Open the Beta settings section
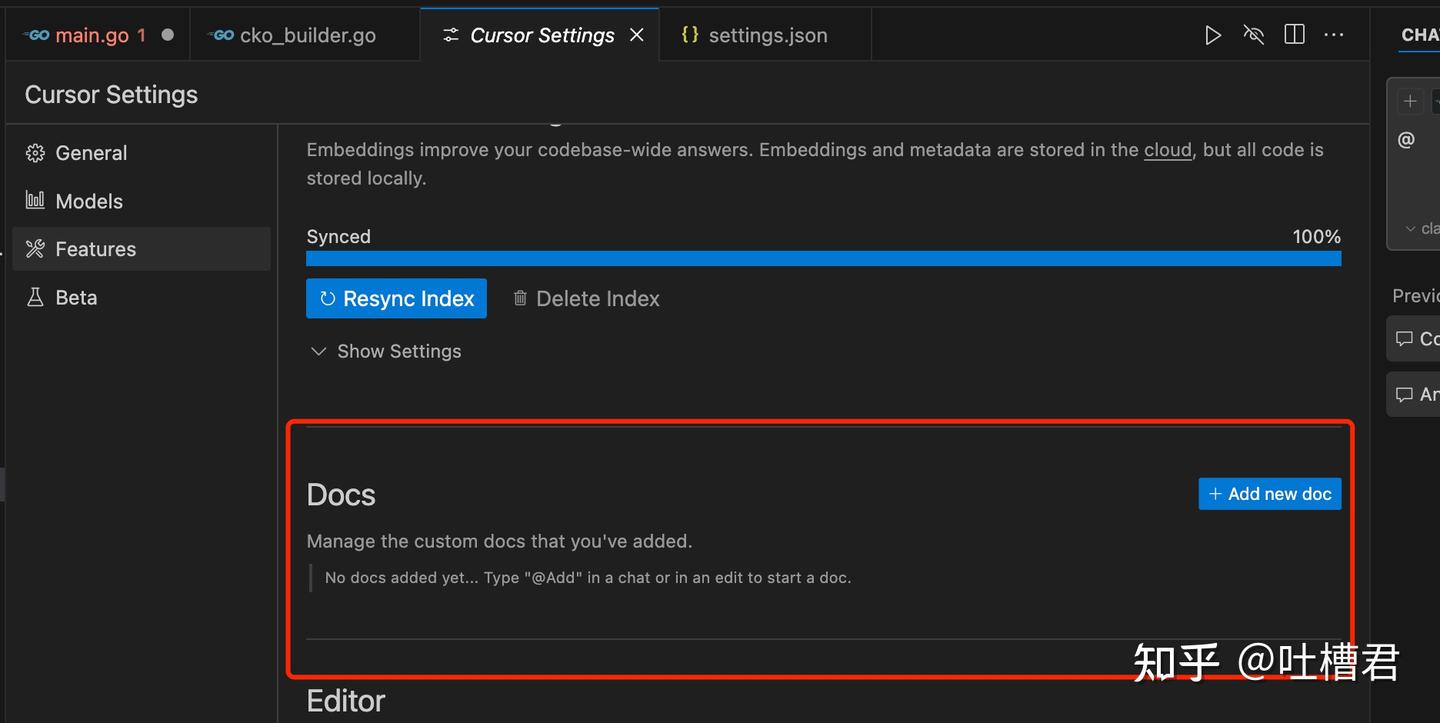This screenshot has width=1440, height=723. (x=76, y=297)
